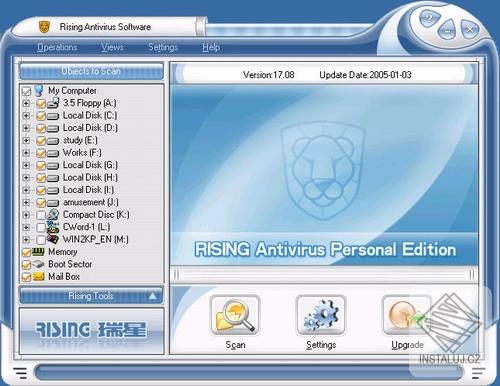
Task: Click the Local Disk (G:) drive icon
Action: (53, 166)
